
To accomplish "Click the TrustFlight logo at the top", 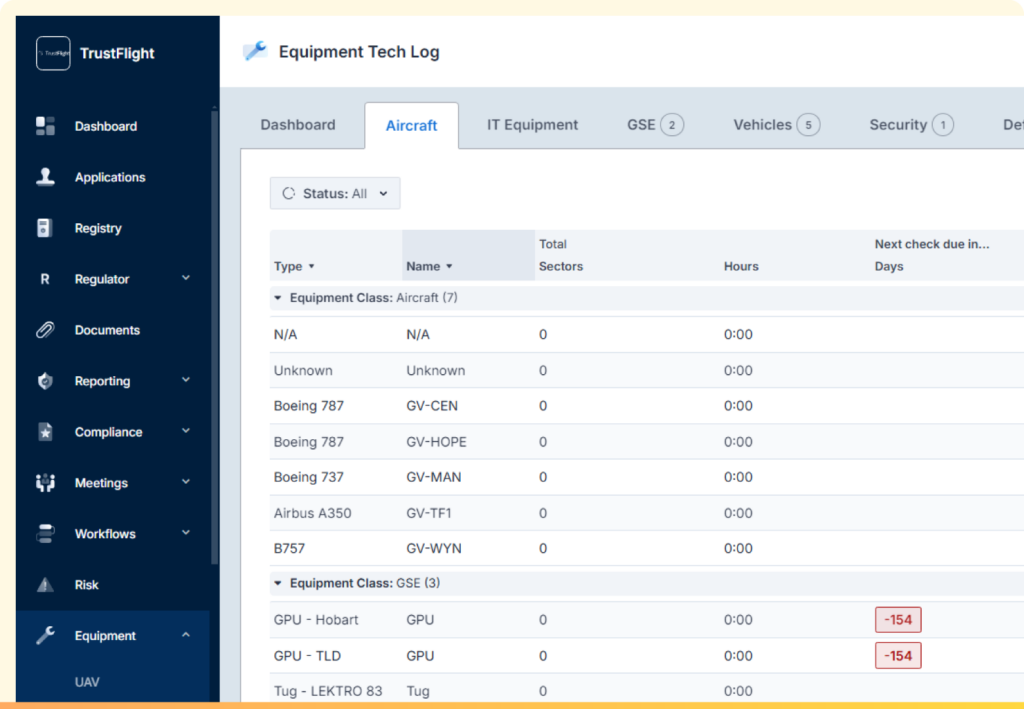I will click(x=95, y=54).
